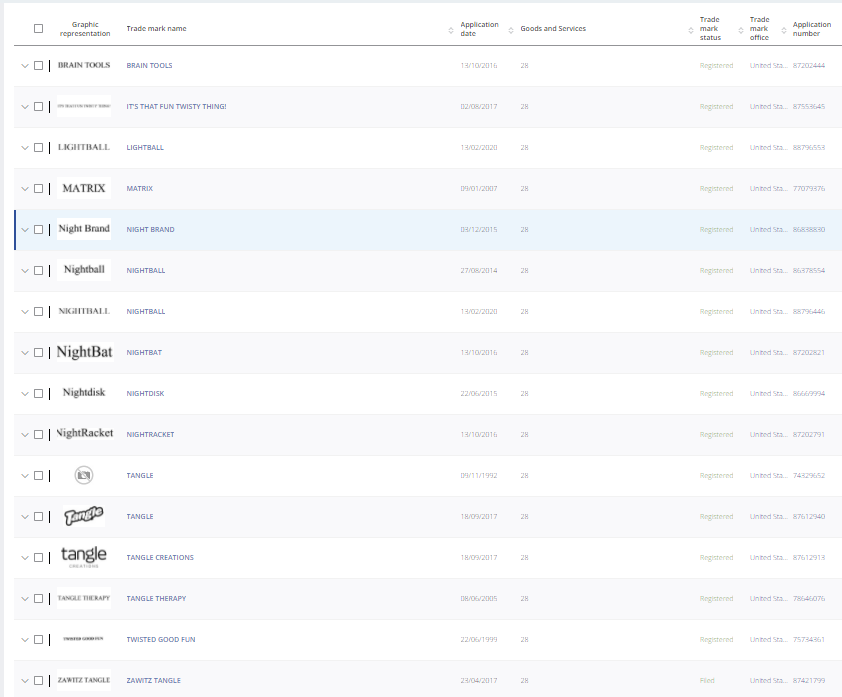Image resolution: width=842 pixels, height=697 pixels.
Task: Select the IT'S THAT FUN TWISTY THING! checkbox
Action: pos(39,106)
